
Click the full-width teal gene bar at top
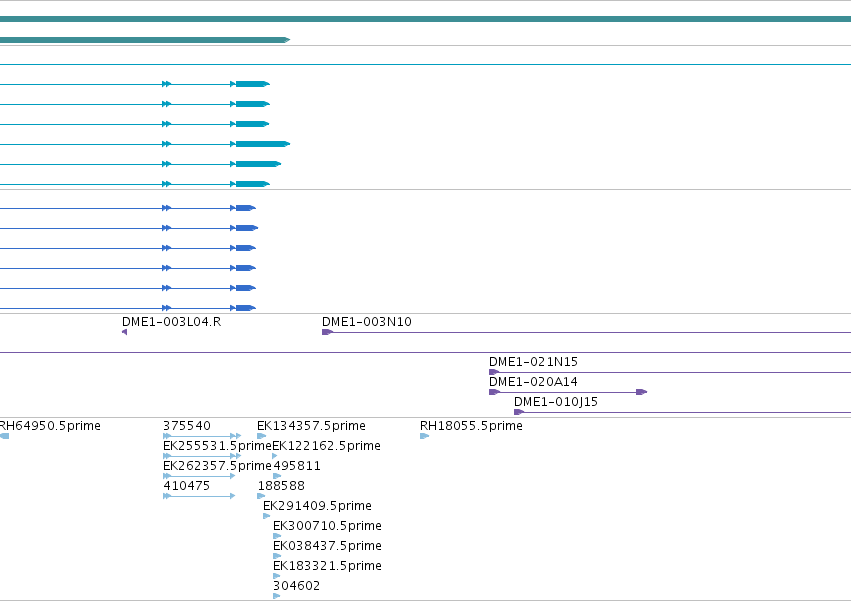pyautogui.click(x=426, y=19)
